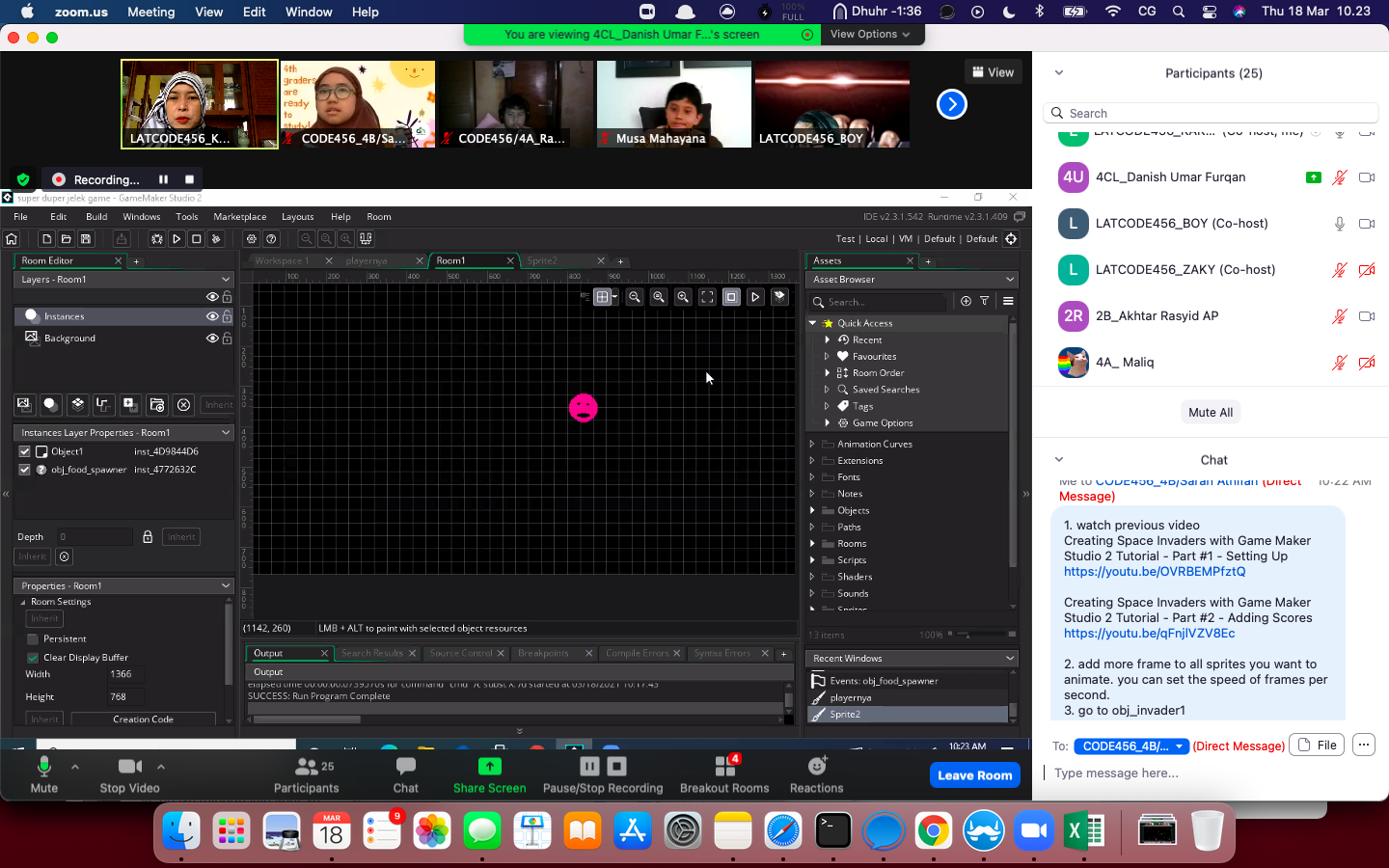1389x868 pixels.
Task: Click Create New Layer Folder icon
Action: pyautogui.click(x=157, y=404)
